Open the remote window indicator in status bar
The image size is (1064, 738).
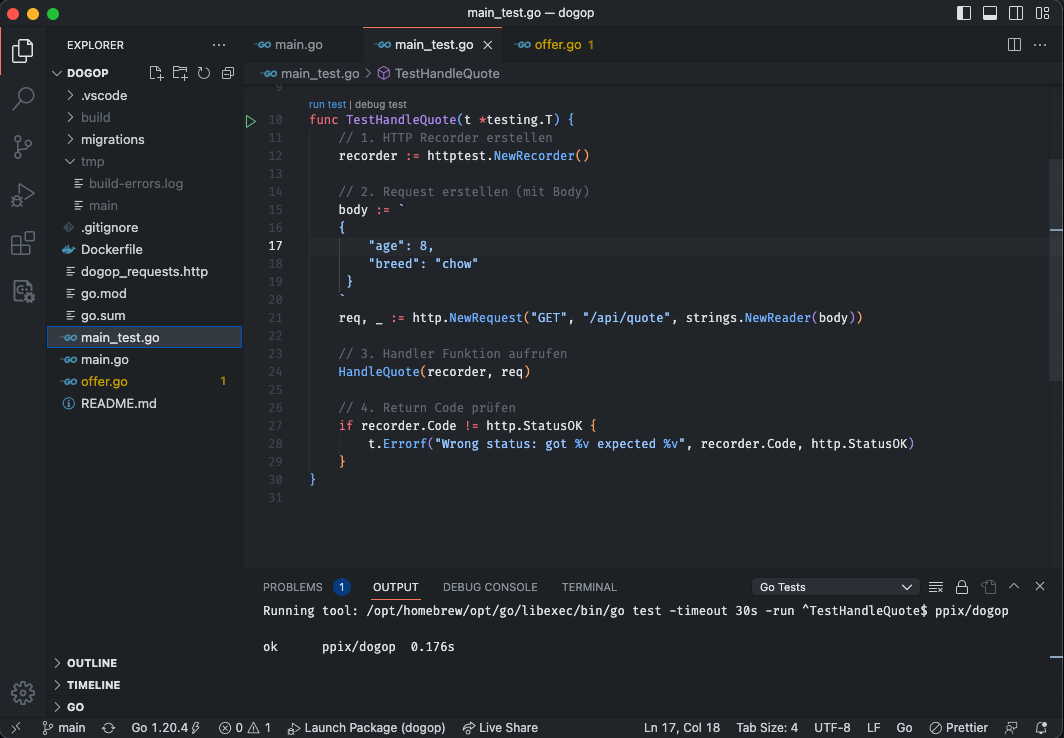16,728
